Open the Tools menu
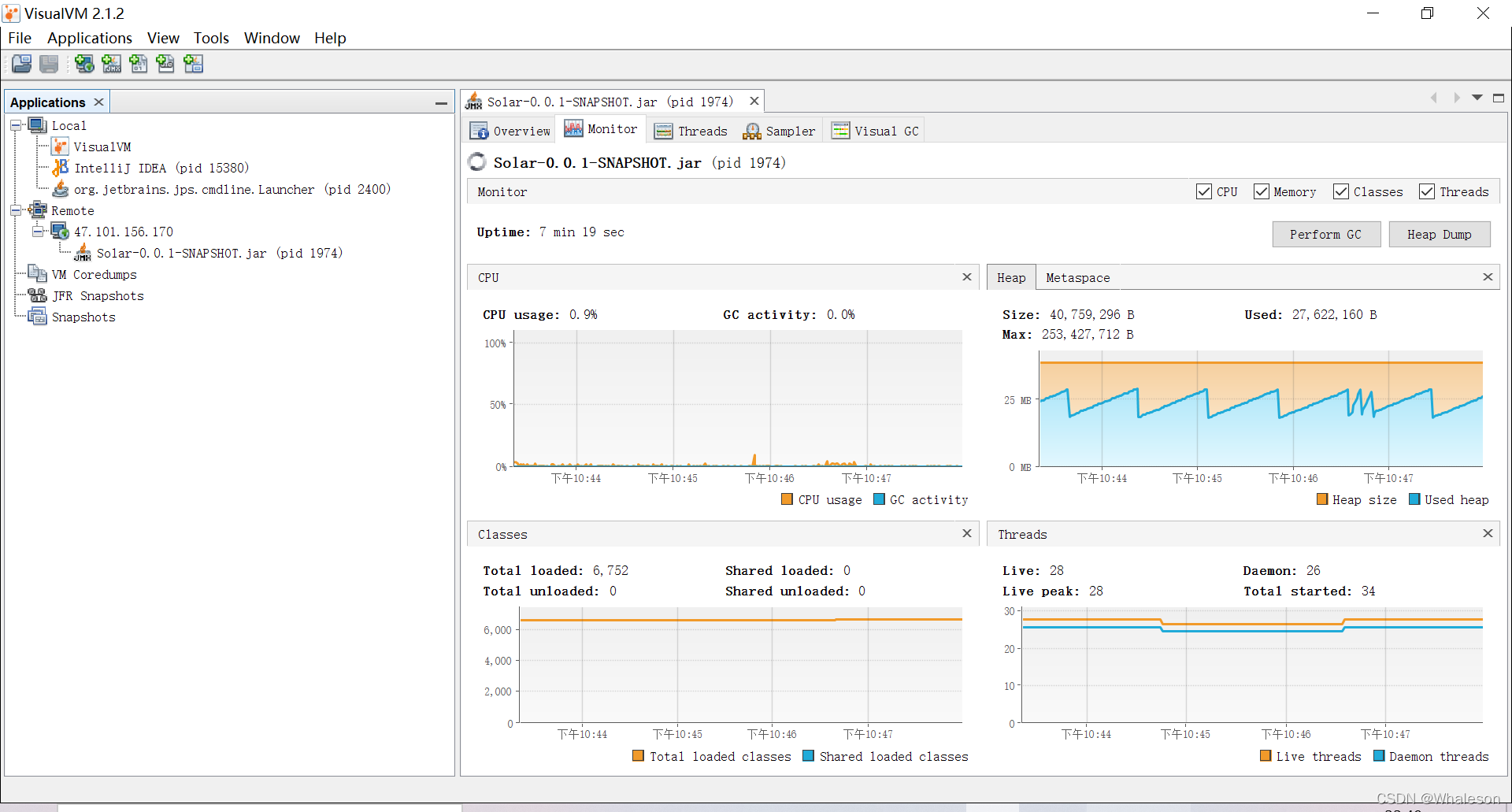Screen dimensions: 1512x812 coord(211,38)
